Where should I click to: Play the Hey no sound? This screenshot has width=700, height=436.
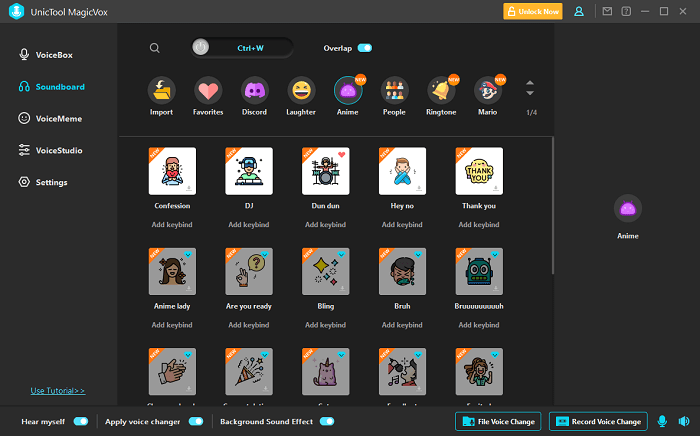[402, 171]
